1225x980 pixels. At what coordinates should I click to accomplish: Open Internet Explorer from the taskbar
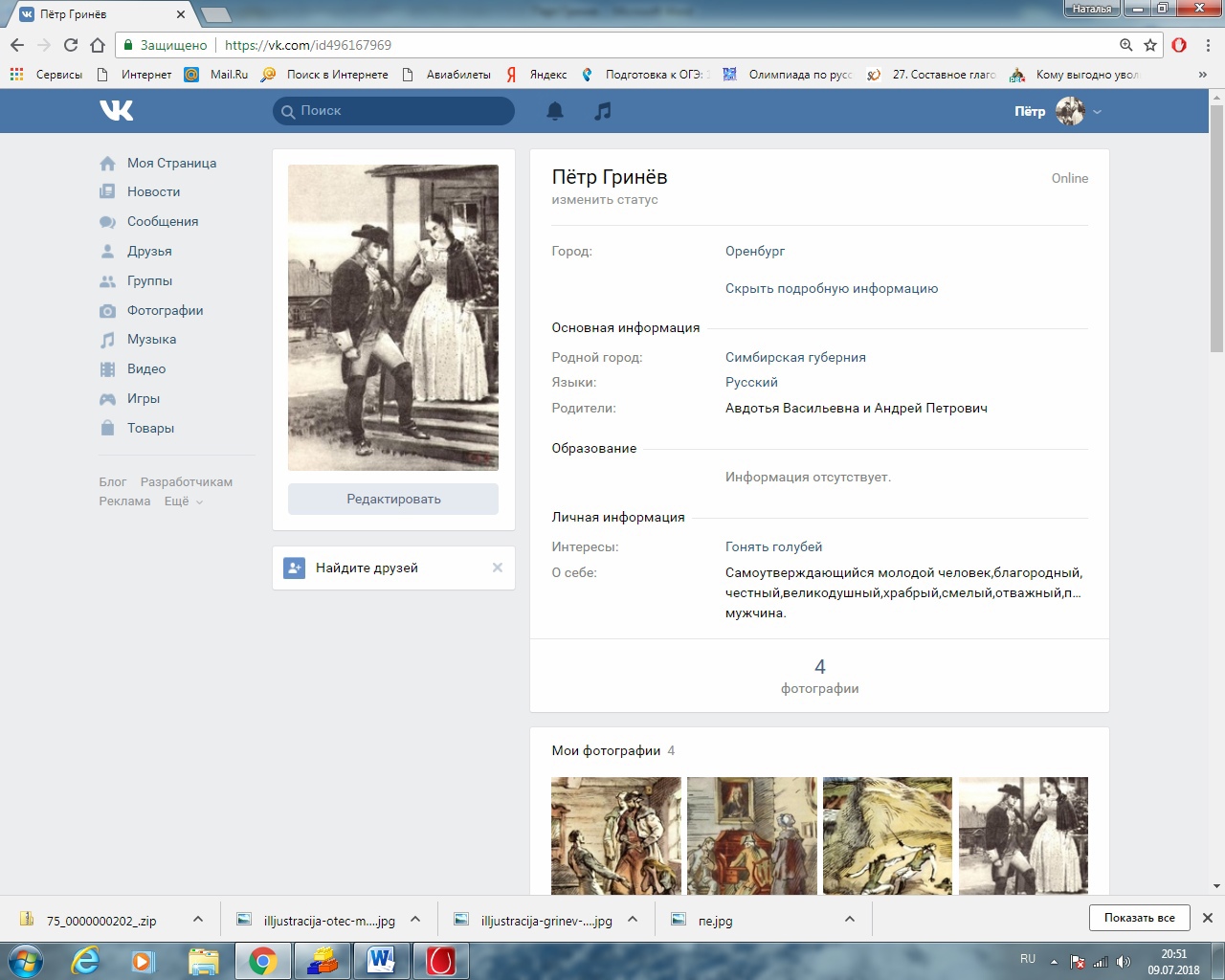coord(85,960)
